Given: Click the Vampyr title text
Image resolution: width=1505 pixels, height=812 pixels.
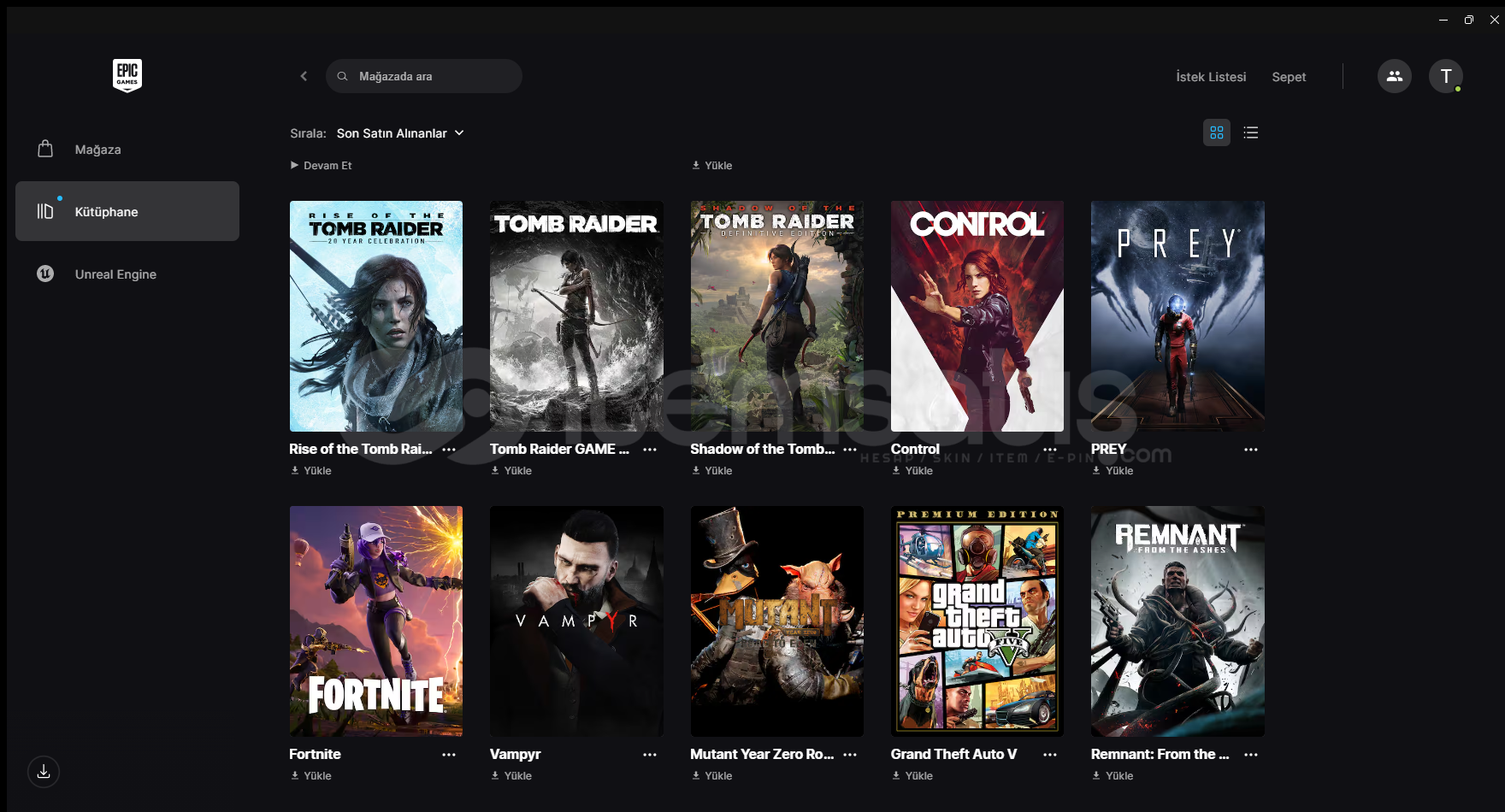Looking at the screenshot, I should pos(515,754).
